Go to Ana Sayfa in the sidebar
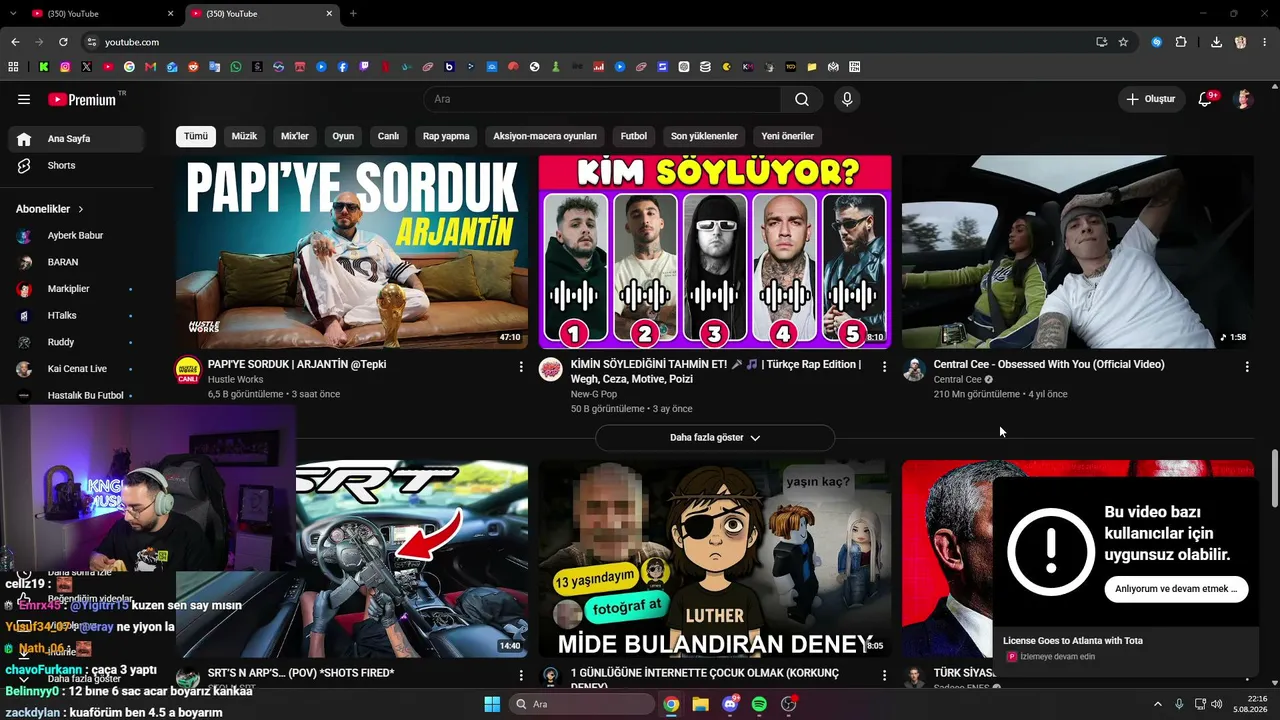Screen dimensions: 1280x720 [x=76, y=139]
